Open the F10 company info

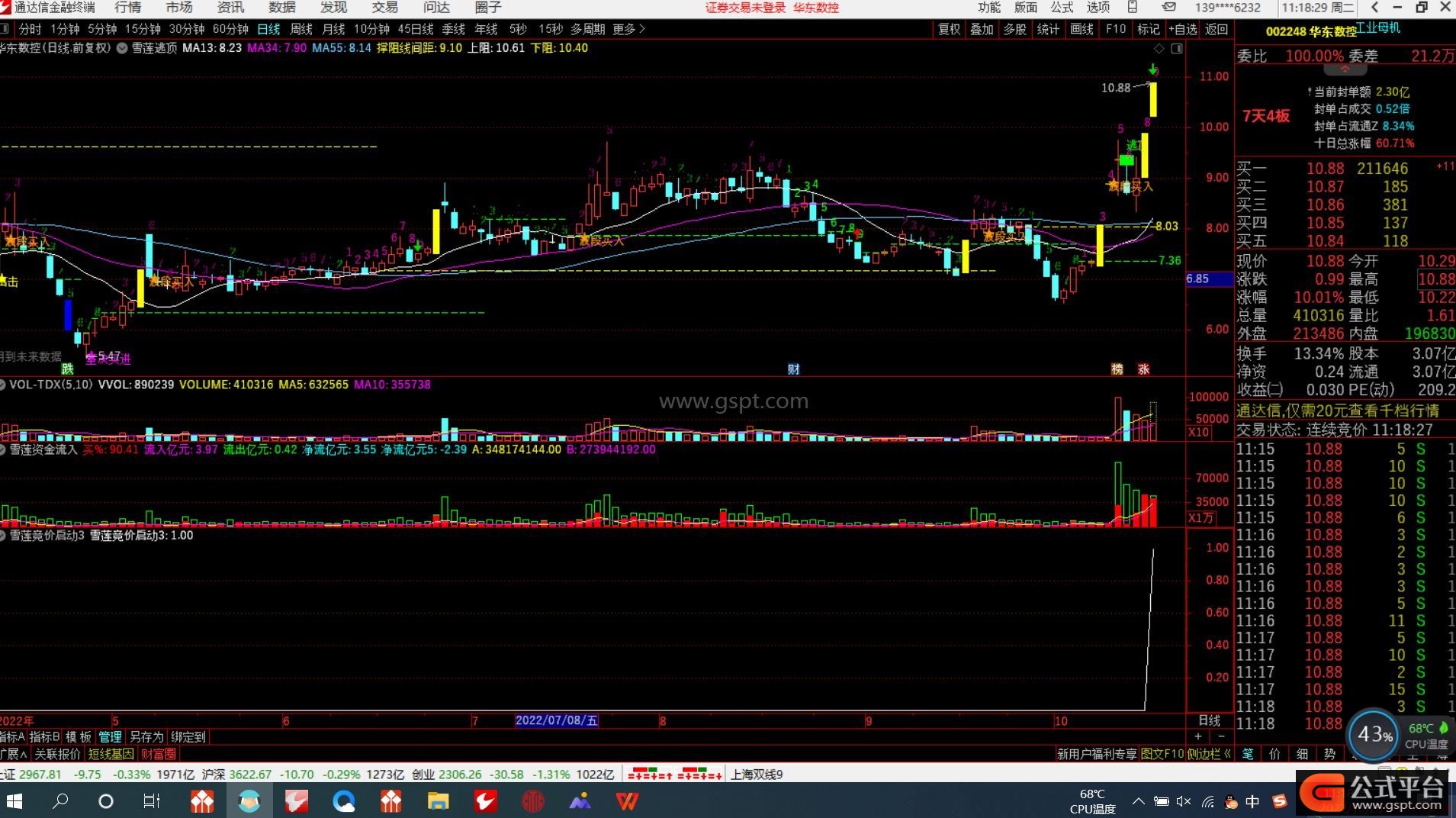pyautogui.click(x=1115, y=29)
